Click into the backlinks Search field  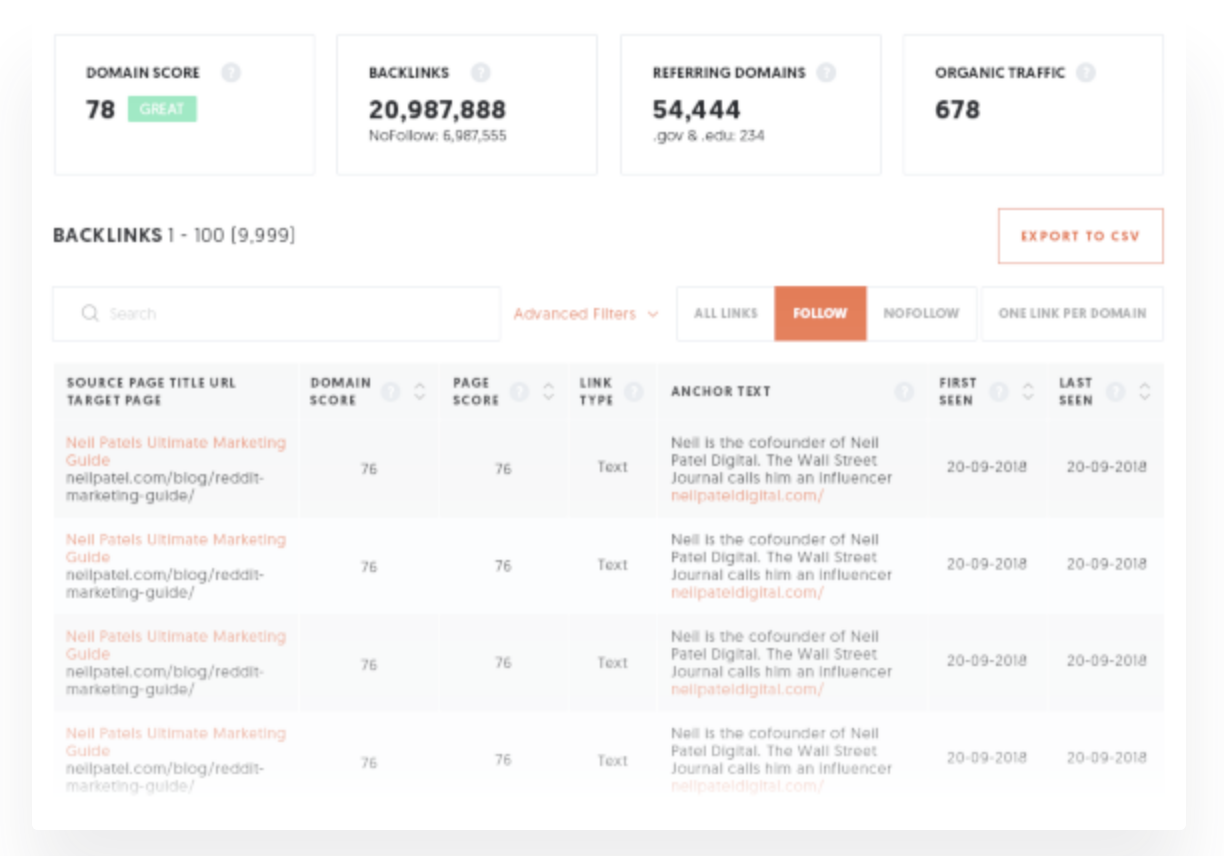click(x=277, y=314)
